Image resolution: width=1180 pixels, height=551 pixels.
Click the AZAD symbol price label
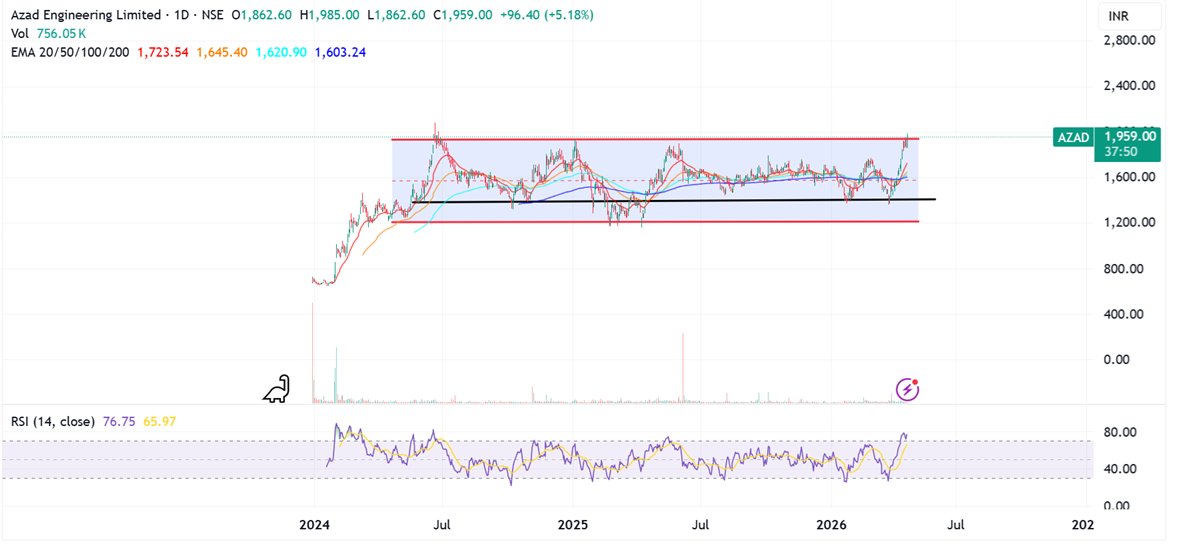point(1075,136)
